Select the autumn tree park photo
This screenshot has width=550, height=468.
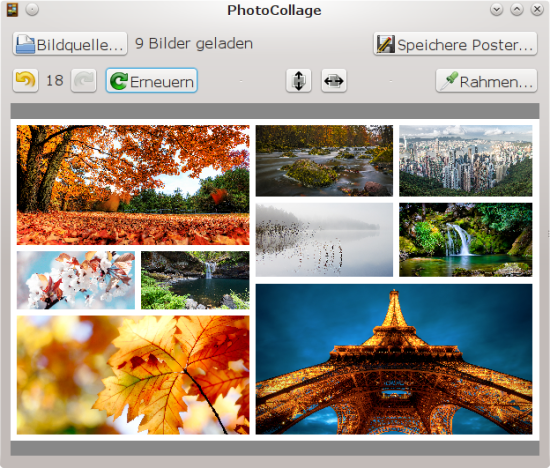(133, 185)
